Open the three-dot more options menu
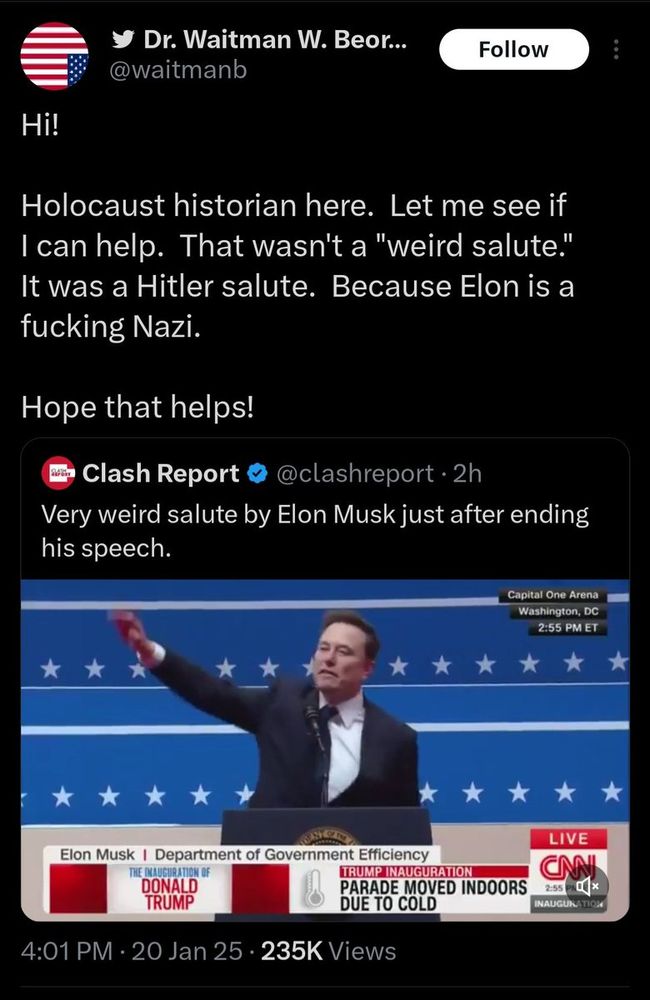The height and width of the screenshot is (1000, 650). pyautogui.click(x=616, y=49)
